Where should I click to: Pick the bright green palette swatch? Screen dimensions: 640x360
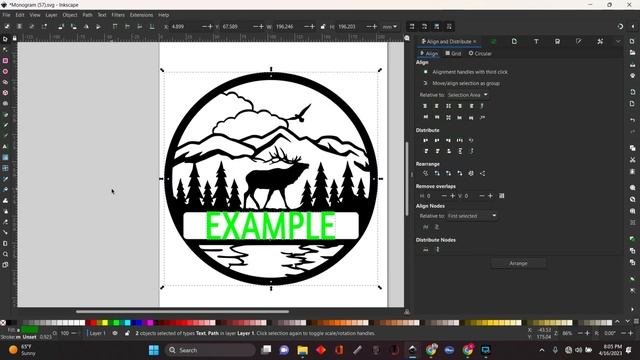116,322
